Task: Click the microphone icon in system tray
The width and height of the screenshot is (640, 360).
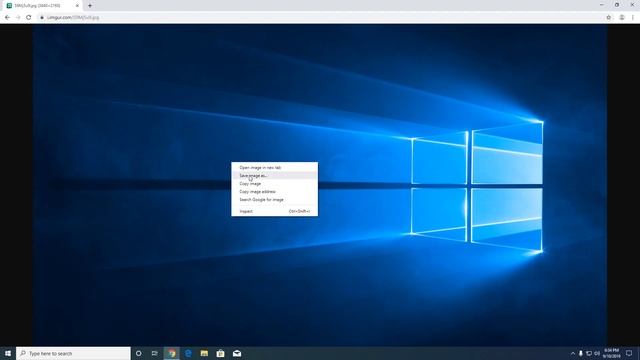Action: tap(581, 353)
